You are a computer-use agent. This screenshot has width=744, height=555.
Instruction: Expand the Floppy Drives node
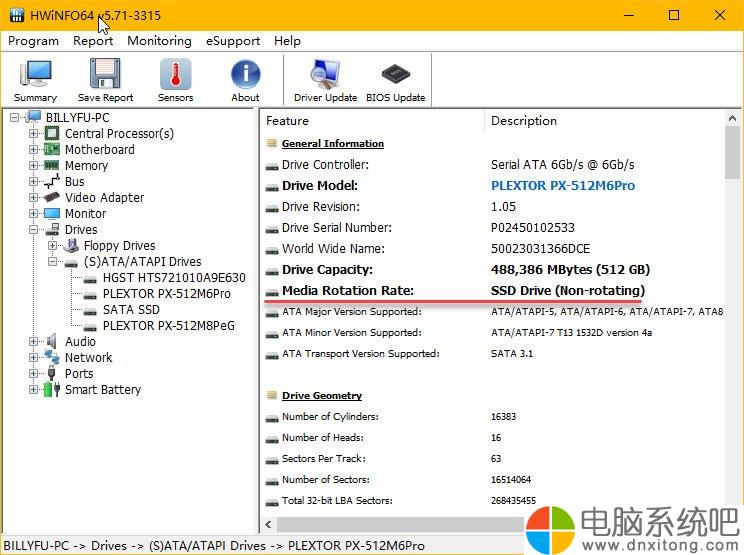point(53,246)
